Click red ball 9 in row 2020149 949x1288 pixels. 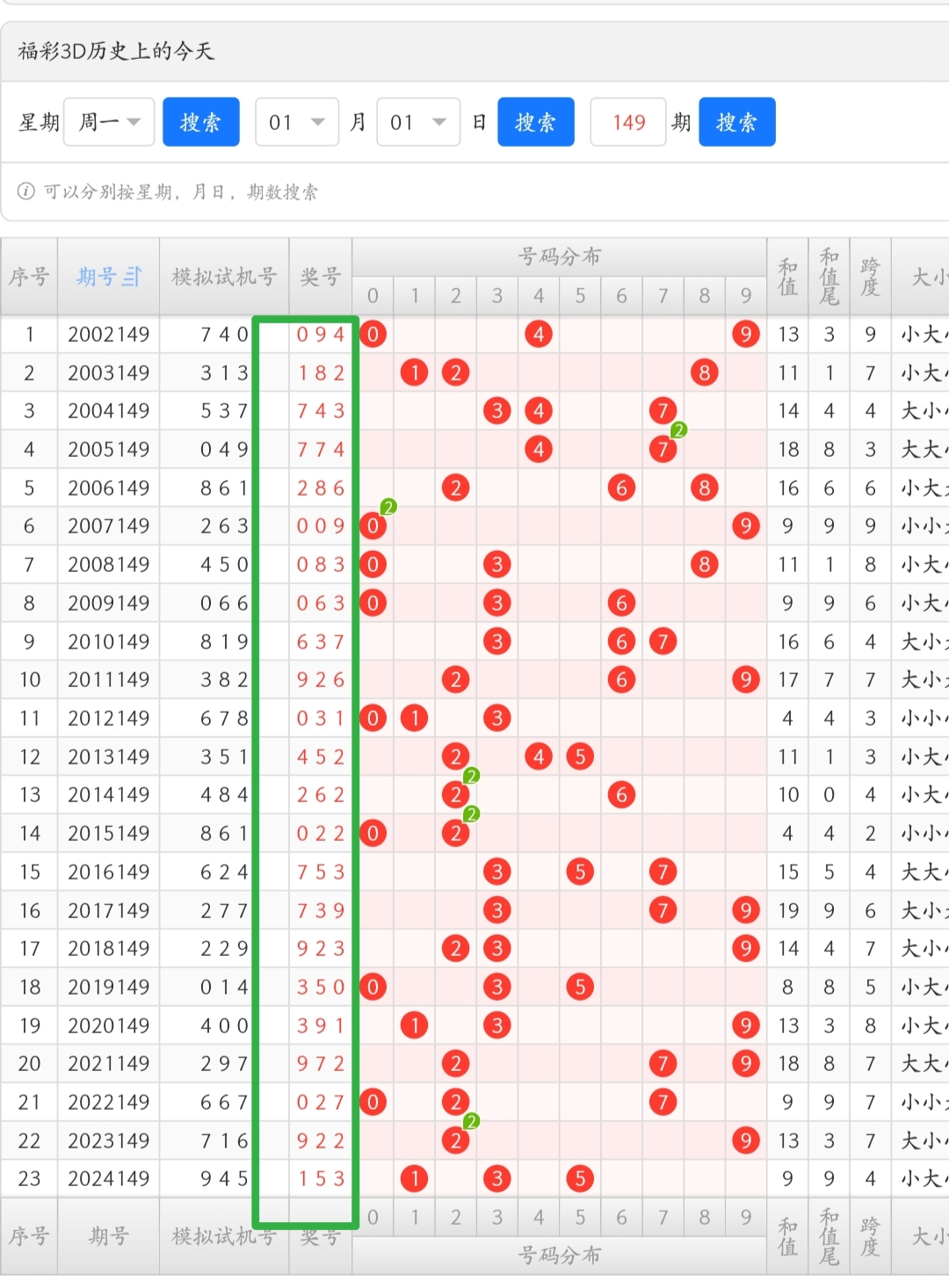click(x=745, y=1025)
